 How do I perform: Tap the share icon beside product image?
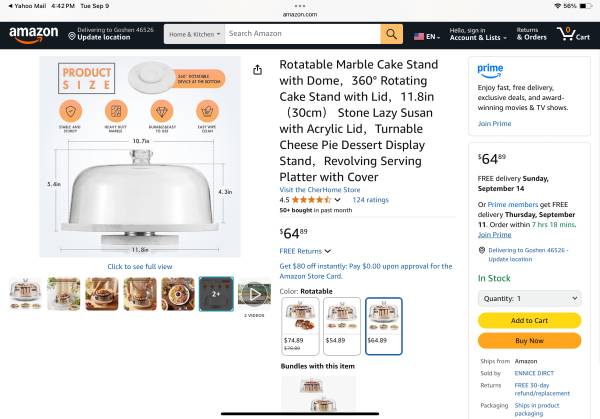point(258,70)
